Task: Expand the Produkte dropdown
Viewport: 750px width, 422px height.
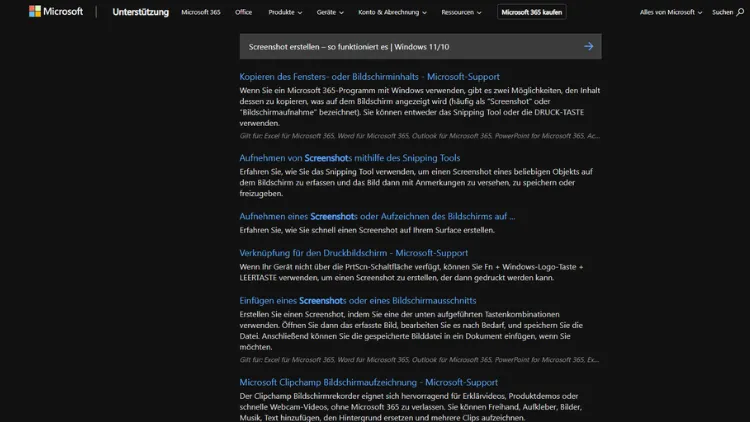Action: point(285,12)
